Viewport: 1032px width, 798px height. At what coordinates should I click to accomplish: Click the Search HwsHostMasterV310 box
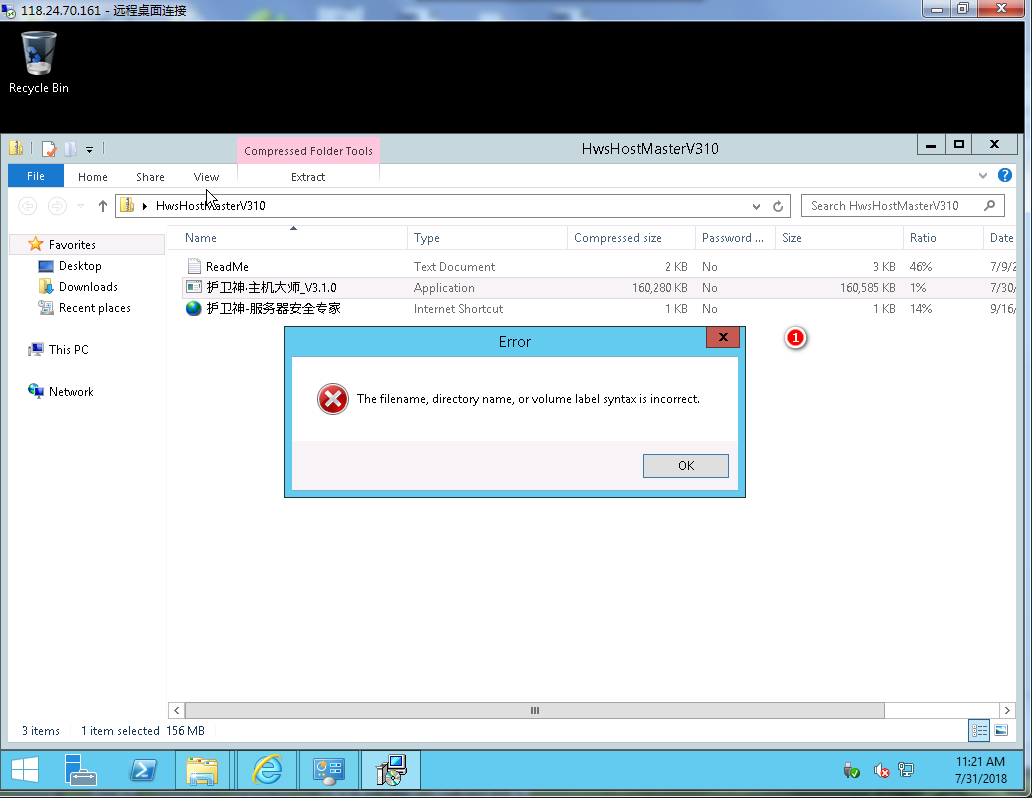pos(892,206)
